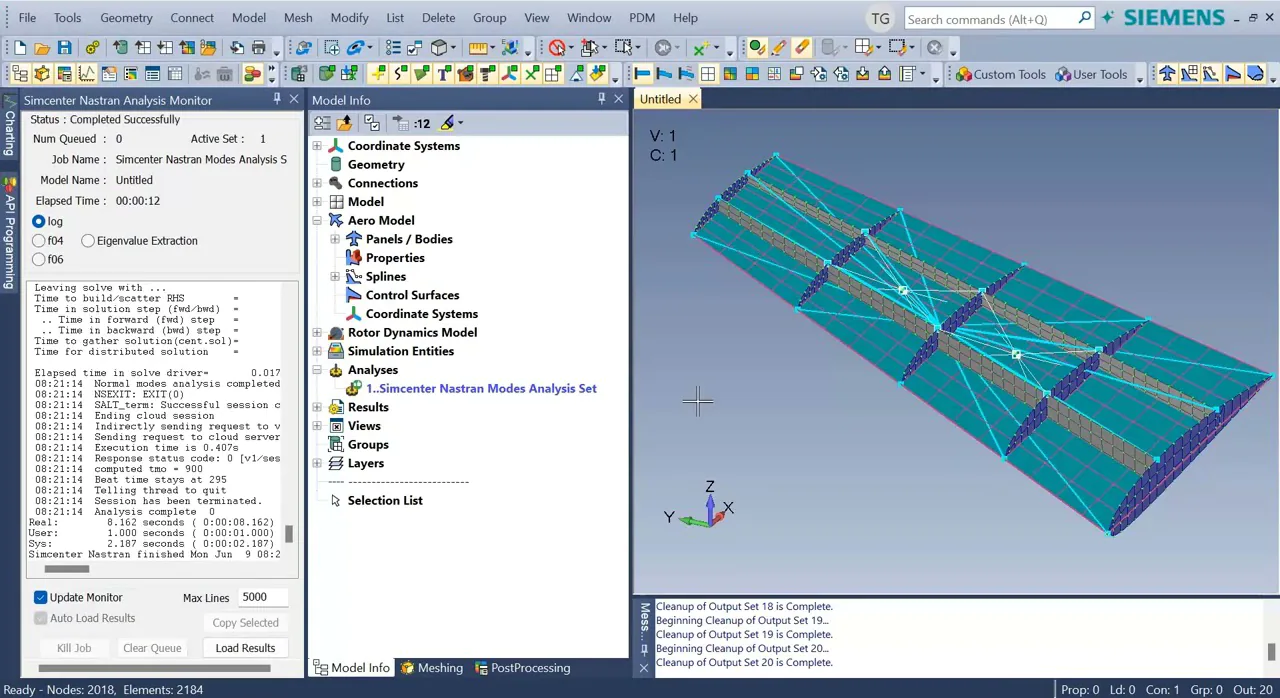Click the checkboxes icon in Model Info toolbar

point(371,123)
